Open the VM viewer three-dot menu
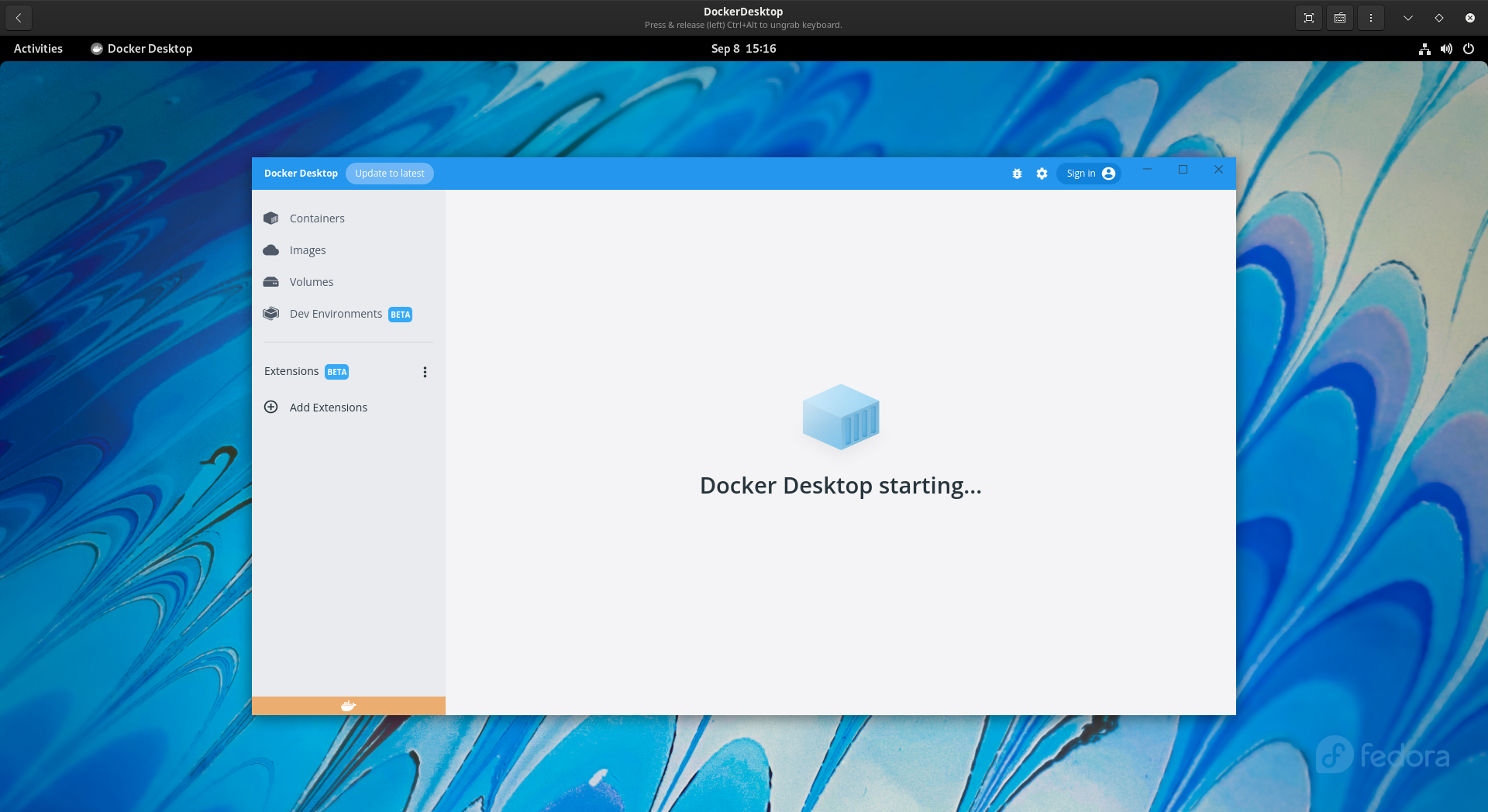1488x812 pixels. [1371, 18]
